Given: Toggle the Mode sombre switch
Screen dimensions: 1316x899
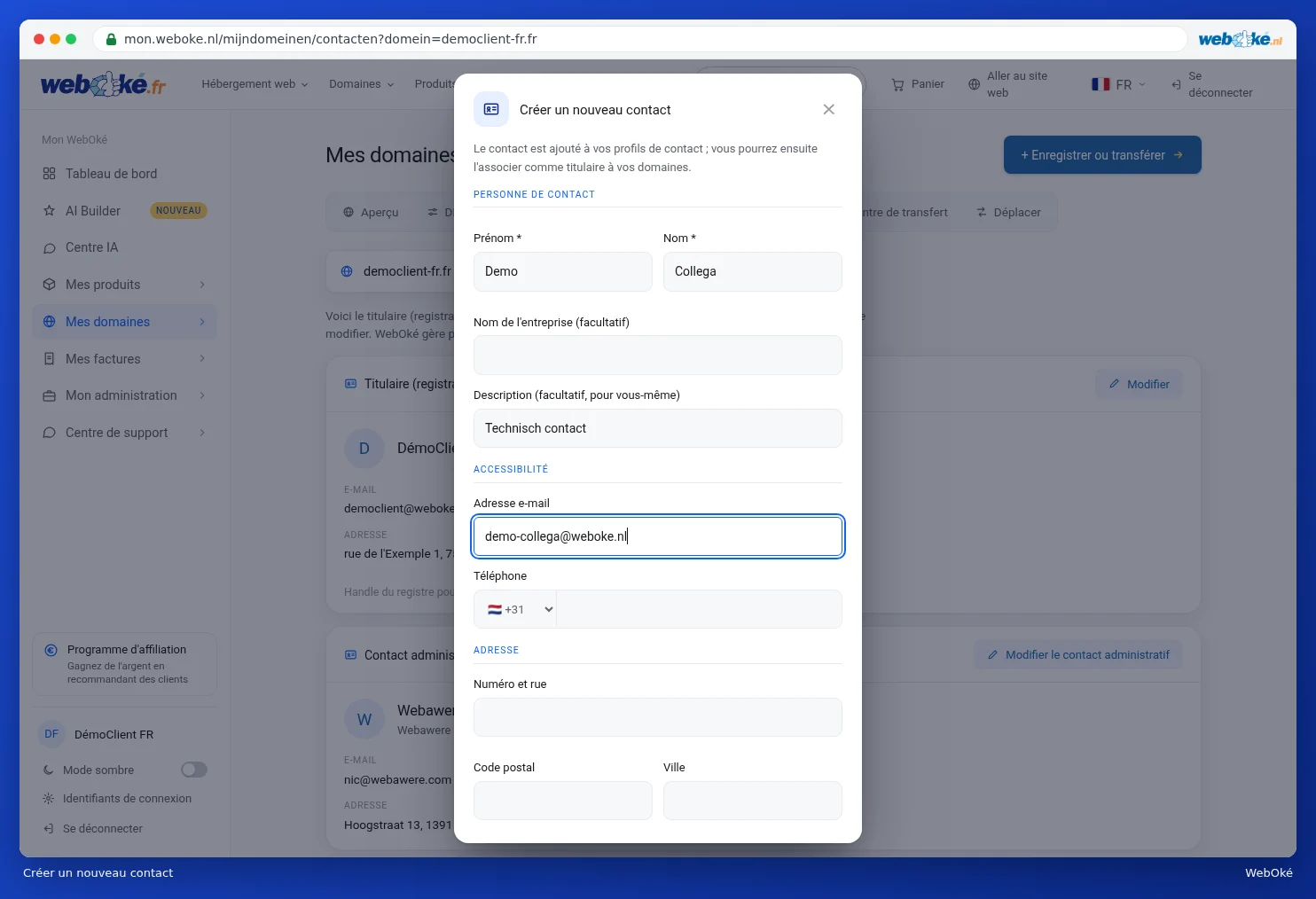Looking at the screenshot, I should tap(194, 770).
